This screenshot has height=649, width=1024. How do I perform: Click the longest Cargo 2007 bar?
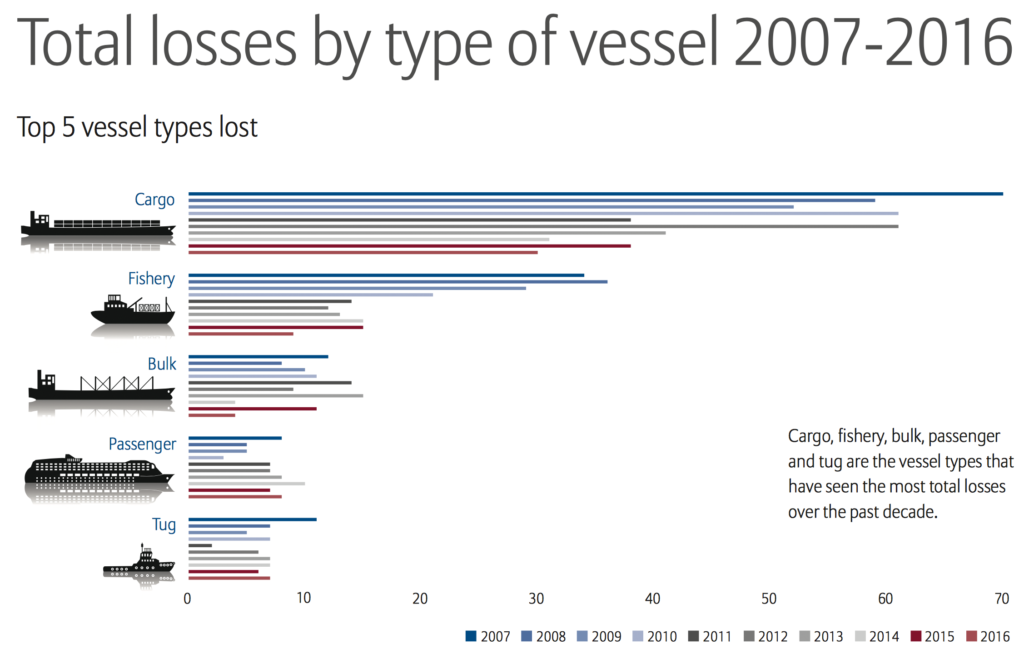tap(596, 194)
